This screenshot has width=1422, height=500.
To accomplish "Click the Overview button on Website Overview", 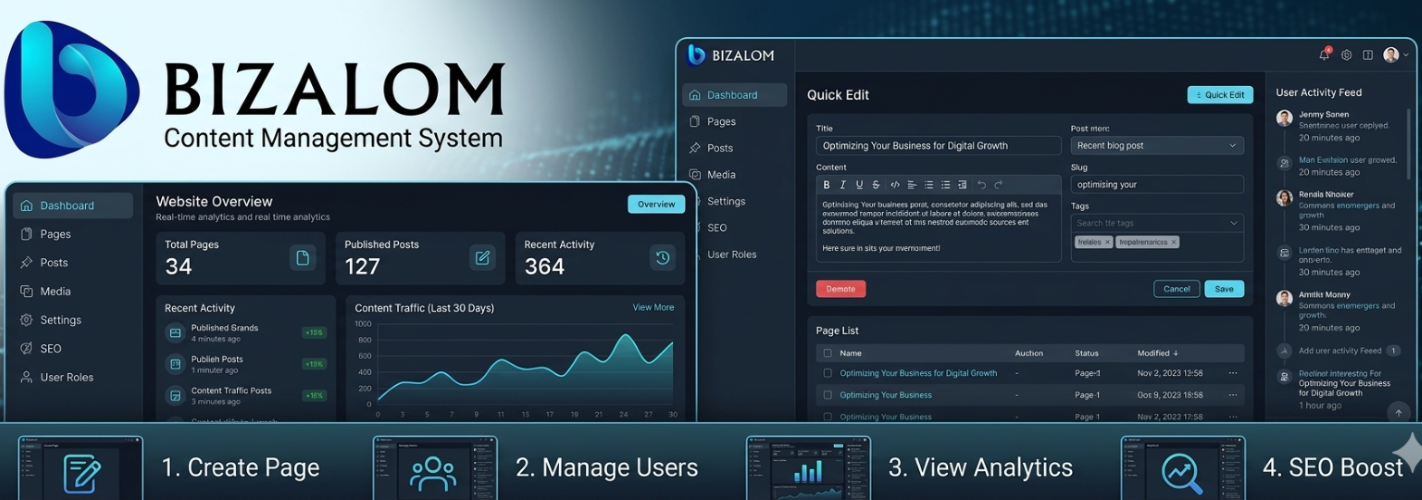I will pos(656,204).
